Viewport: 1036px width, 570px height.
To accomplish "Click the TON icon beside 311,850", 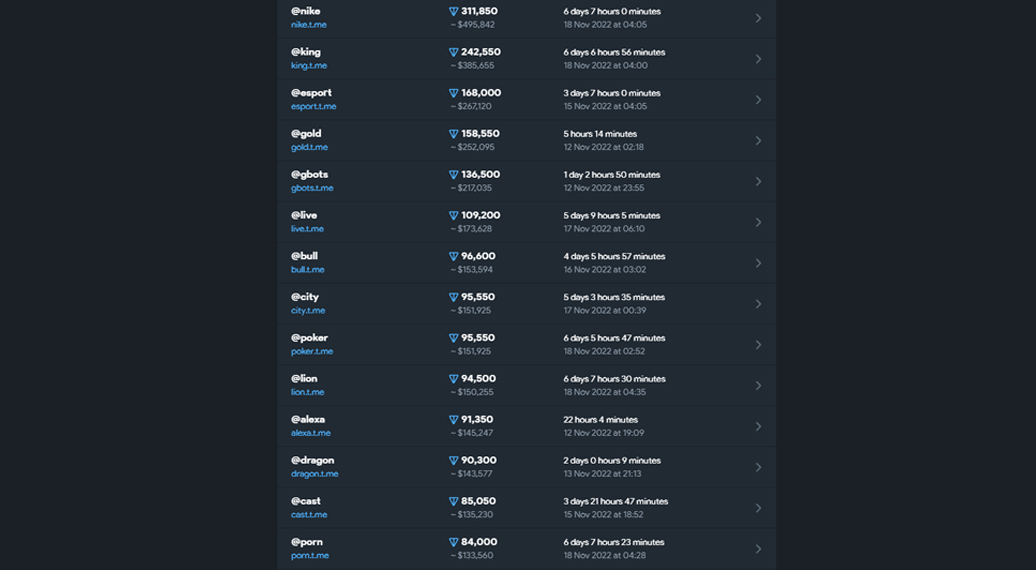I will 453,12.
